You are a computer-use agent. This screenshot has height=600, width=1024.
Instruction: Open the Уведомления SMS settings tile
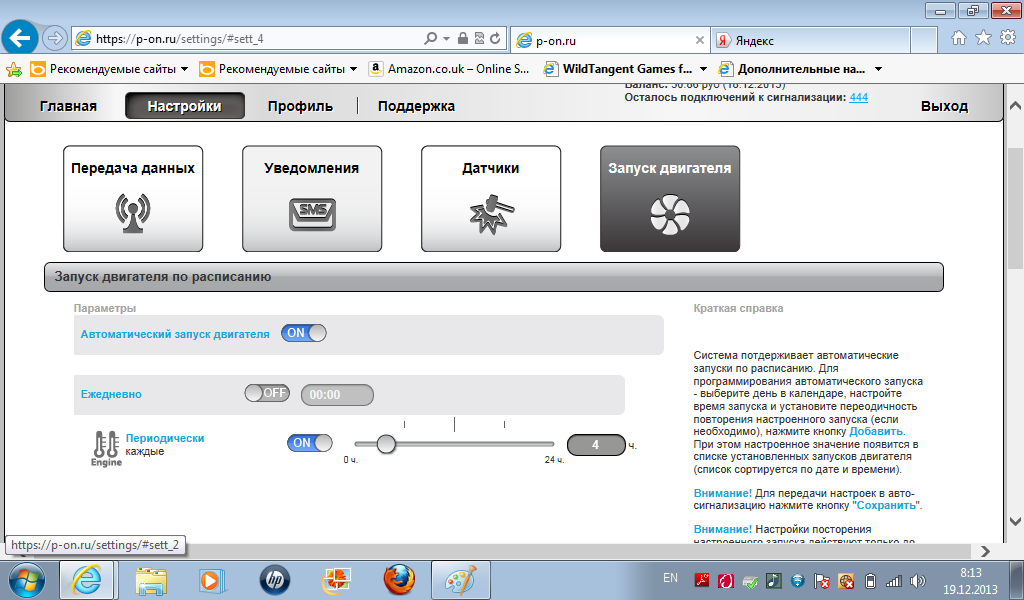(311, 198)
